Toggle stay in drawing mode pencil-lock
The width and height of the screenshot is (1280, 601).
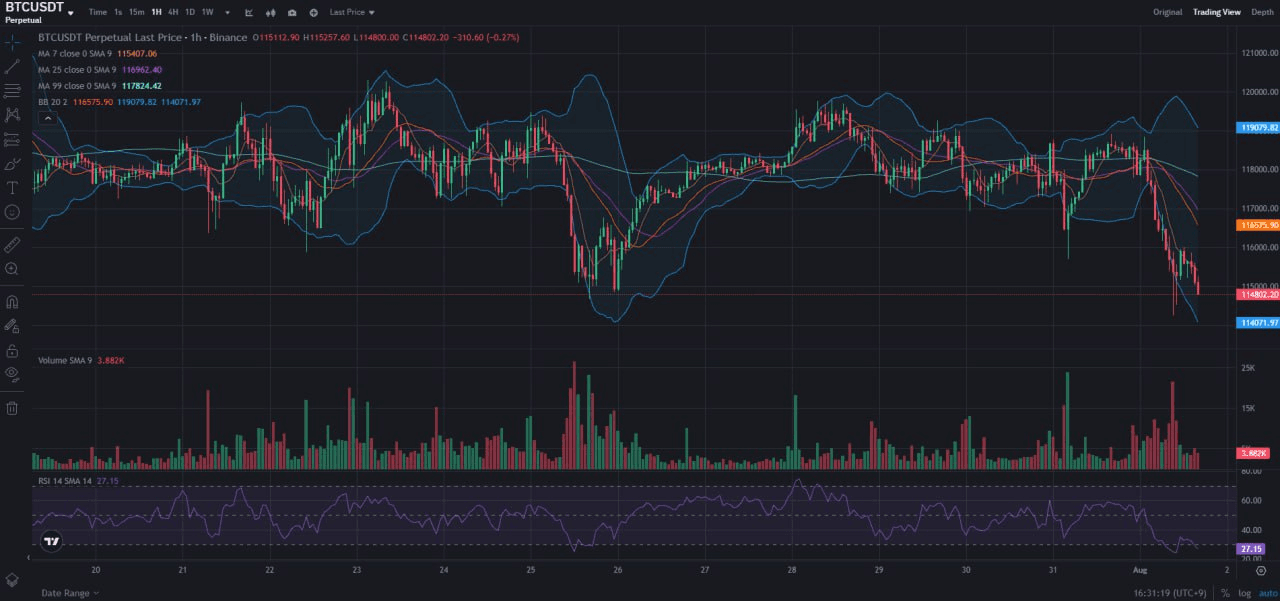[x=12, y=326]
